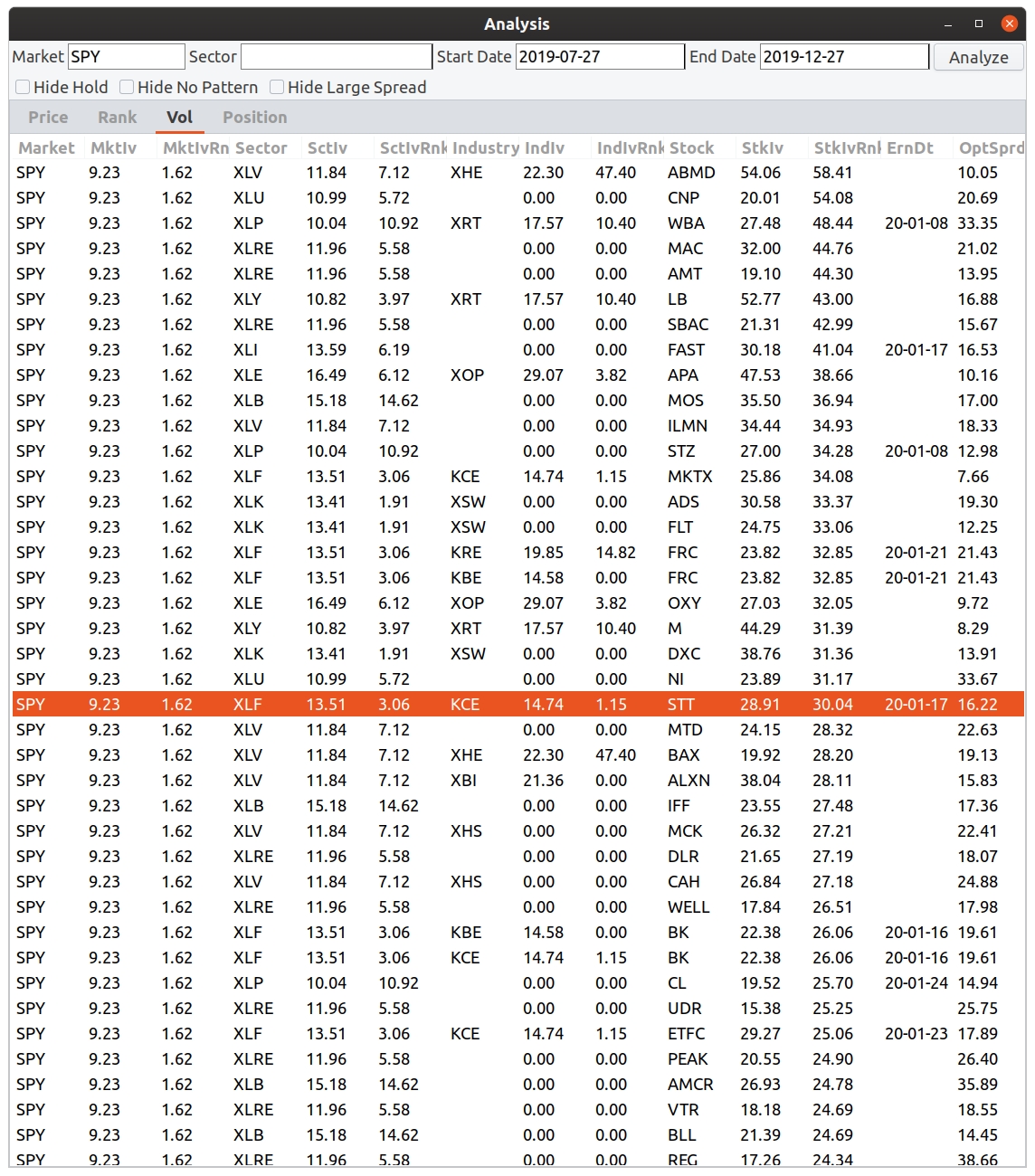Open the Rank tab
The width and height of the screenshot is (1035, 1176).
point(118,117)
